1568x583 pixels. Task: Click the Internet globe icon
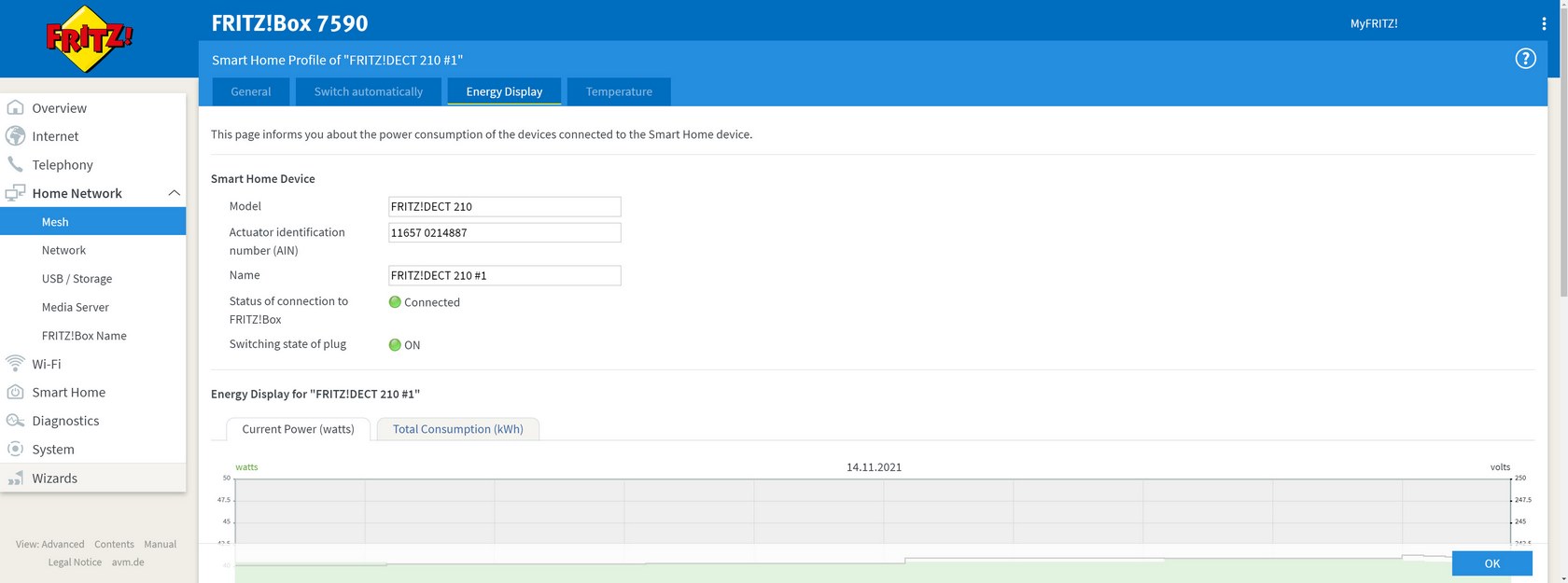(15, 136)
